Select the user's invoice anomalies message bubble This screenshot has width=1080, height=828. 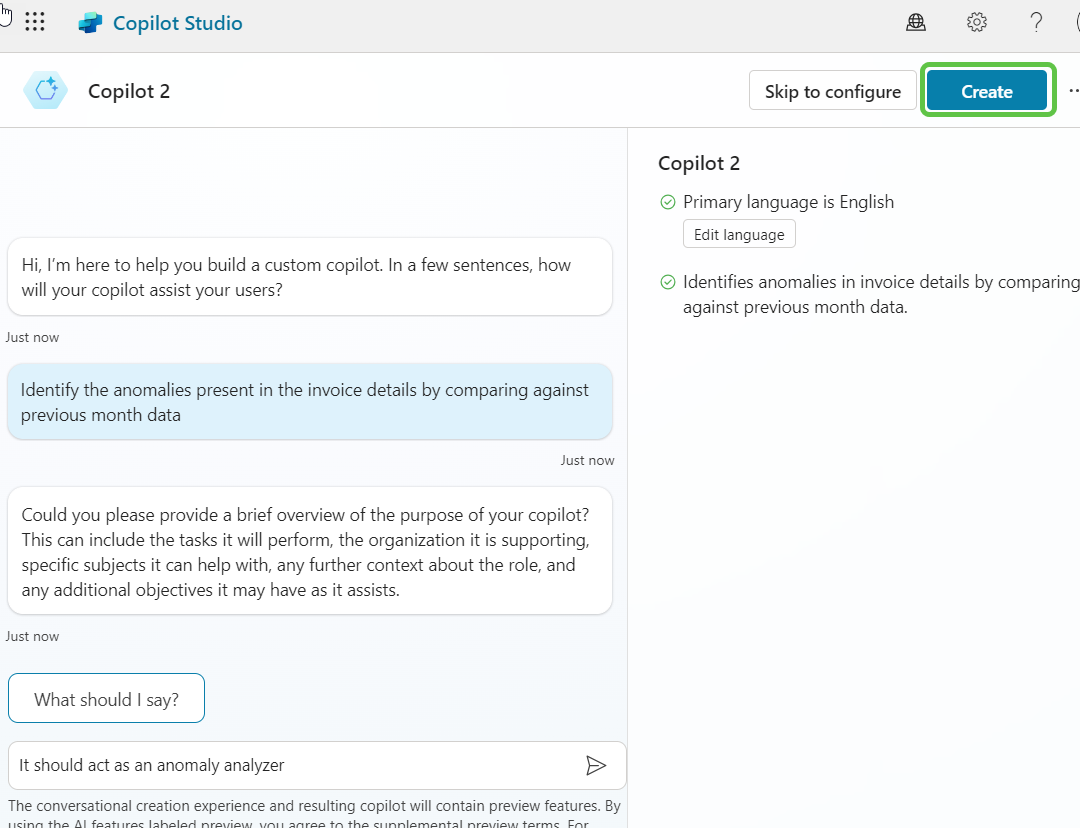point(310,402)
